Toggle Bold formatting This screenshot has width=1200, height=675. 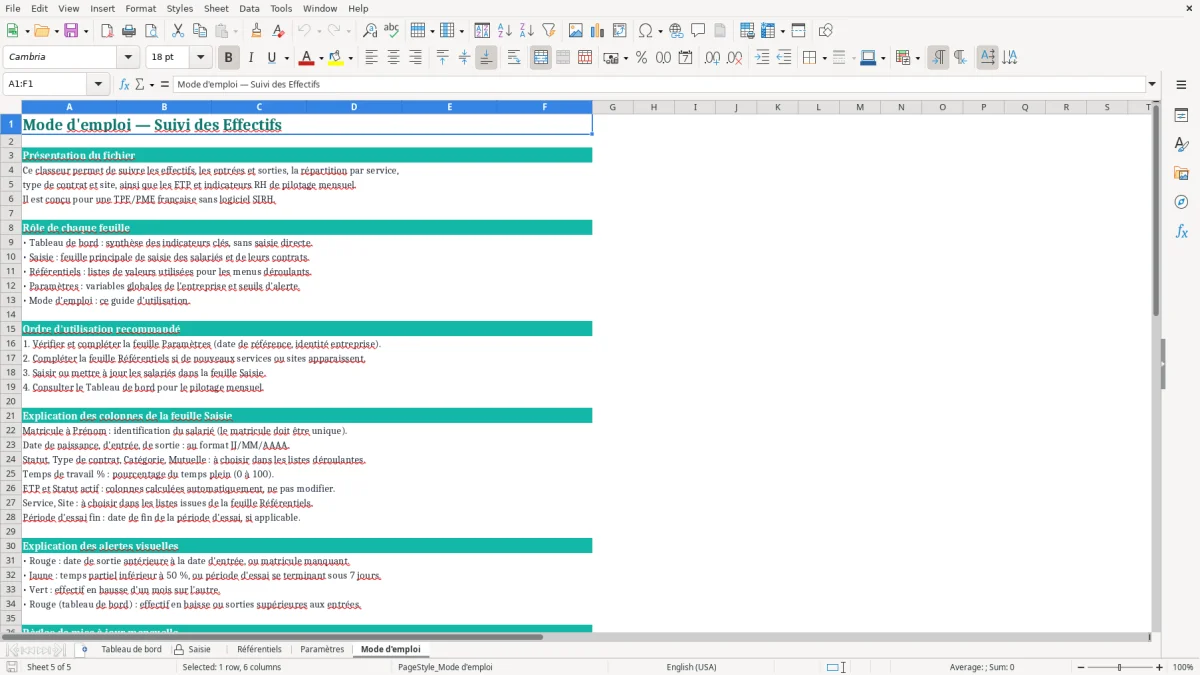228,58
